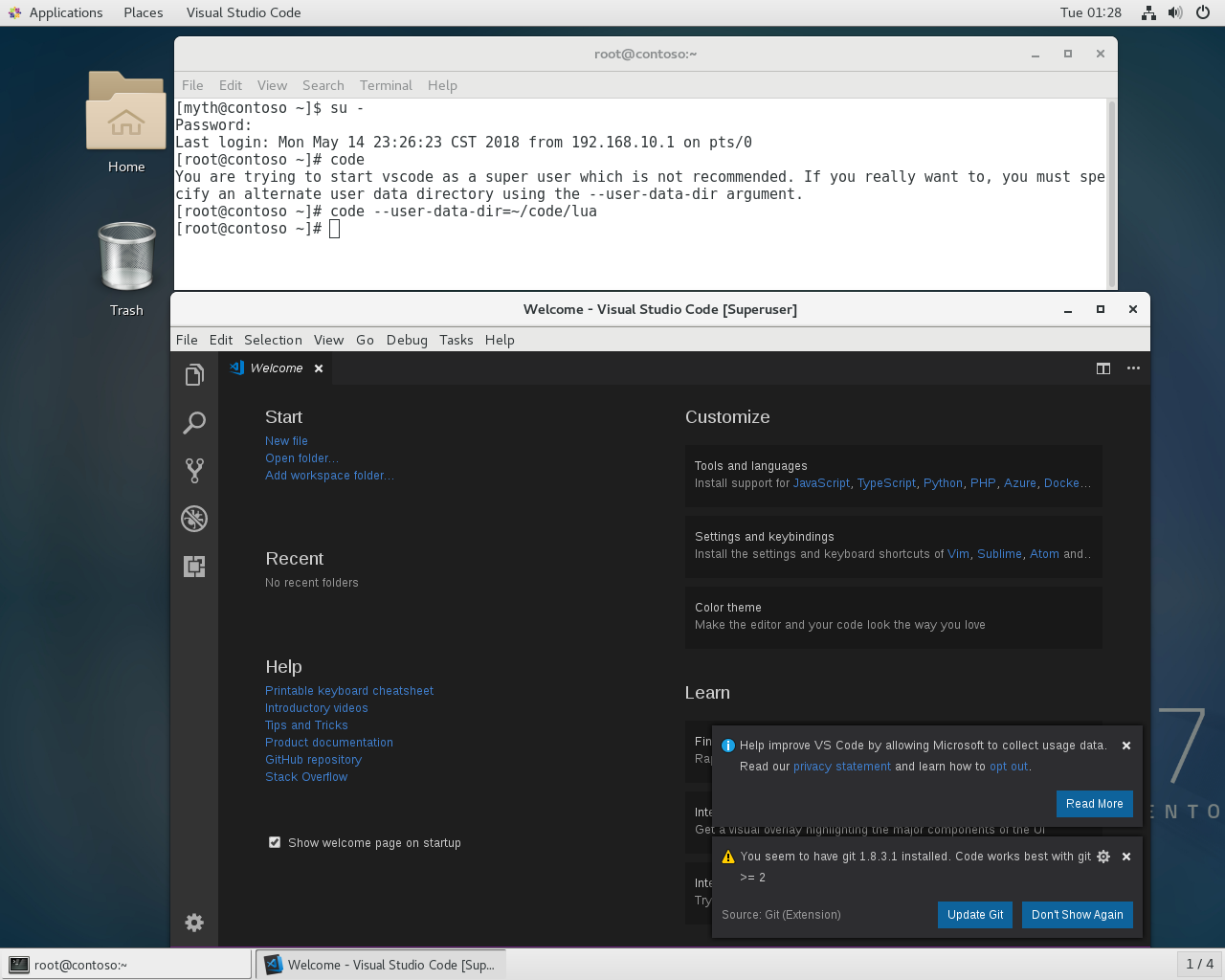Open the terminal window Search menu

(x=323, y=85)
